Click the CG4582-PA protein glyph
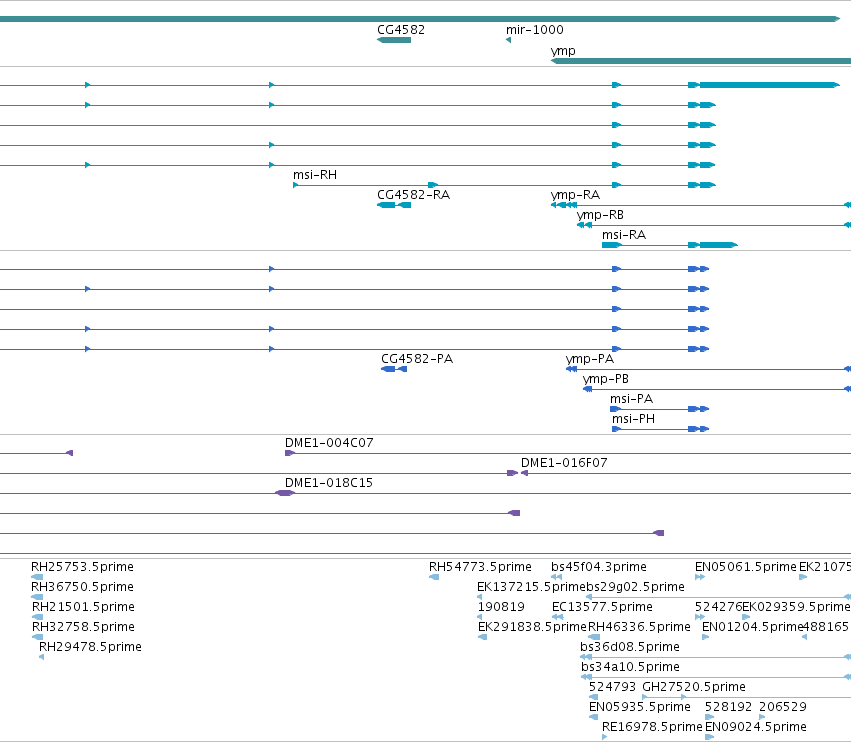Screen dimensions: 851x742 [394, 369]
